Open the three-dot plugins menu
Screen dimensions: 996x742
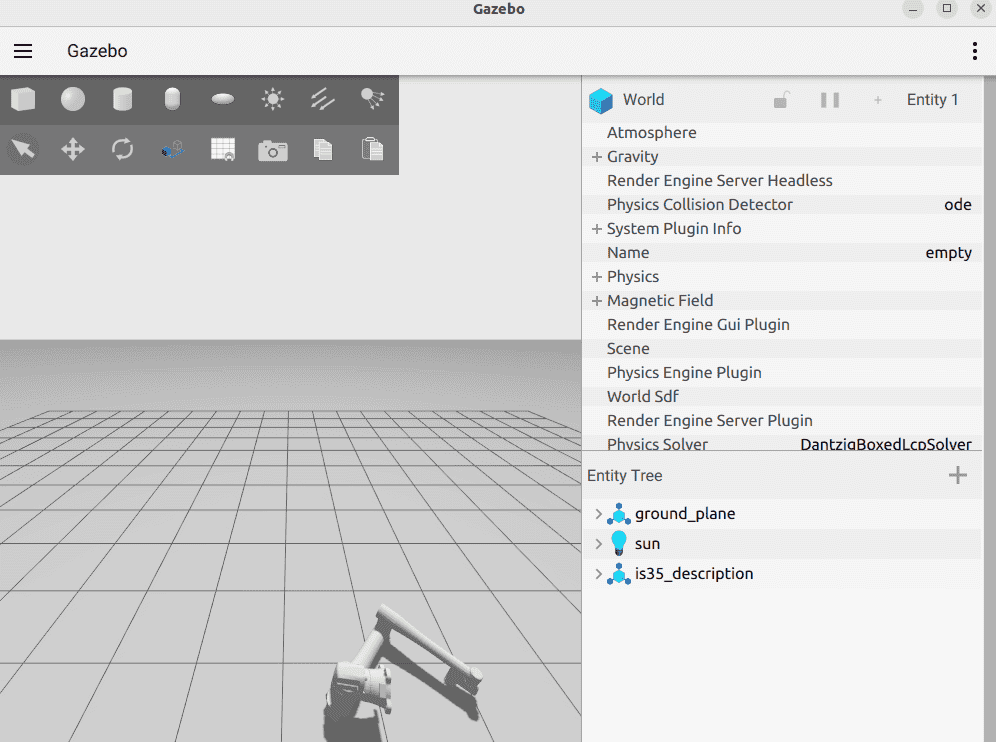[974, 51]
